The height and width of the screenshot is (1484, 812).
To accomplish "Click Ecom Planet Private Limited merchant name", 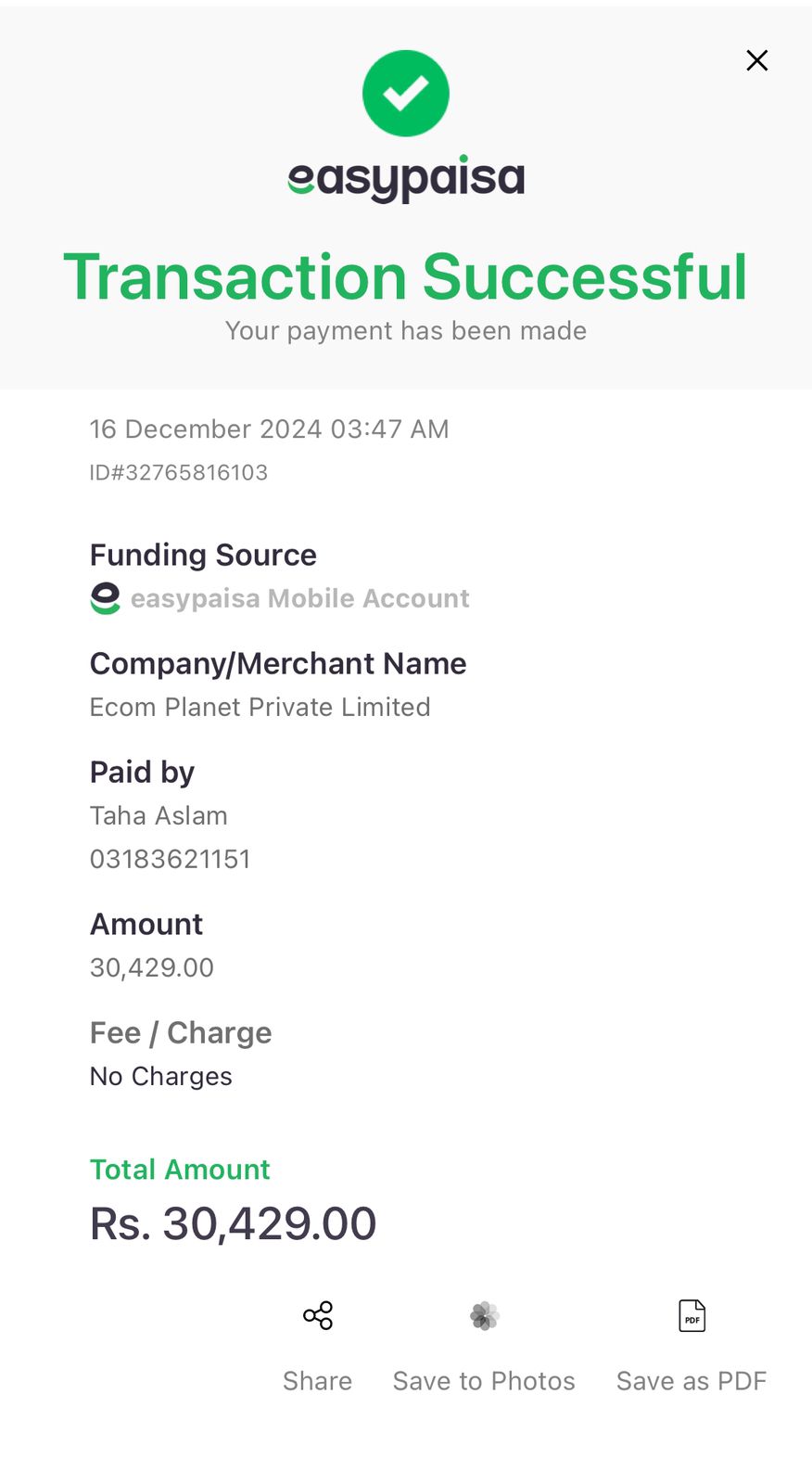I will click(260, 707).
